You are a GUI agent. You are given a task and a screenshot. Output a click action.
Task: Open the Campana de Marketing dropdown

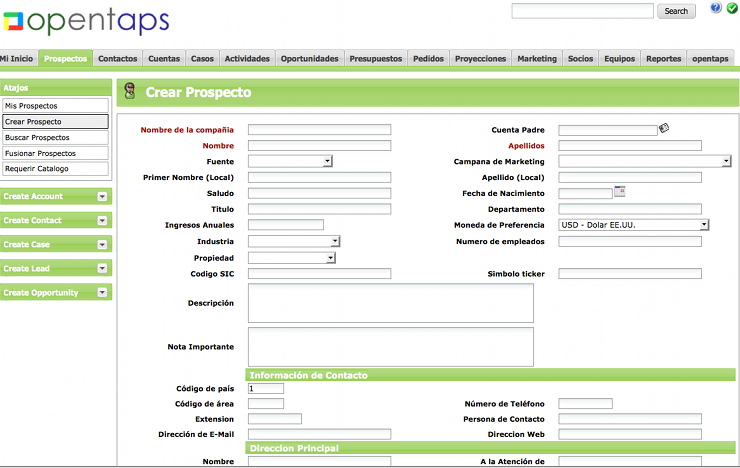click(x=645, y=162)
